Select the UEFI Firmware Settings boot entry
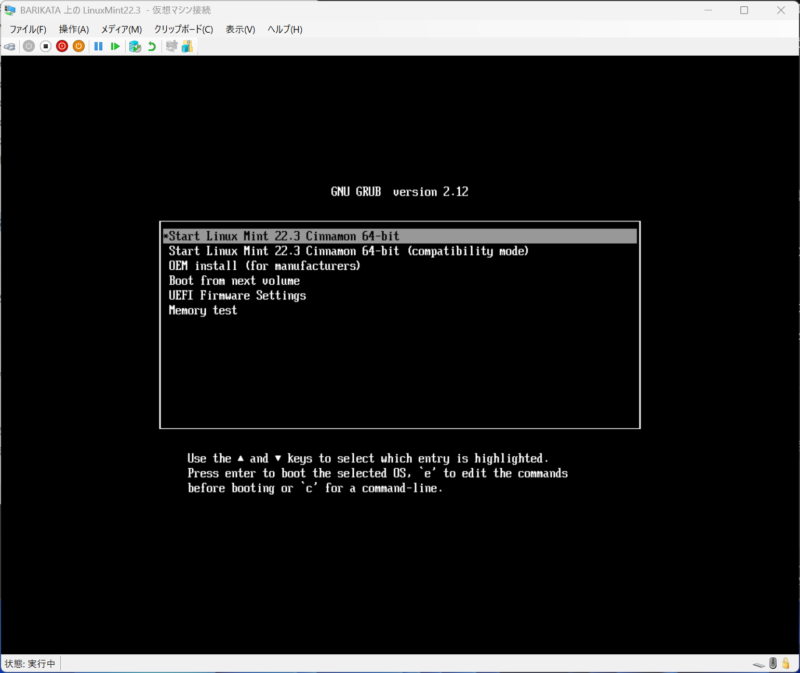The height and width of the screenshot is (673, 800). (237, 296)
